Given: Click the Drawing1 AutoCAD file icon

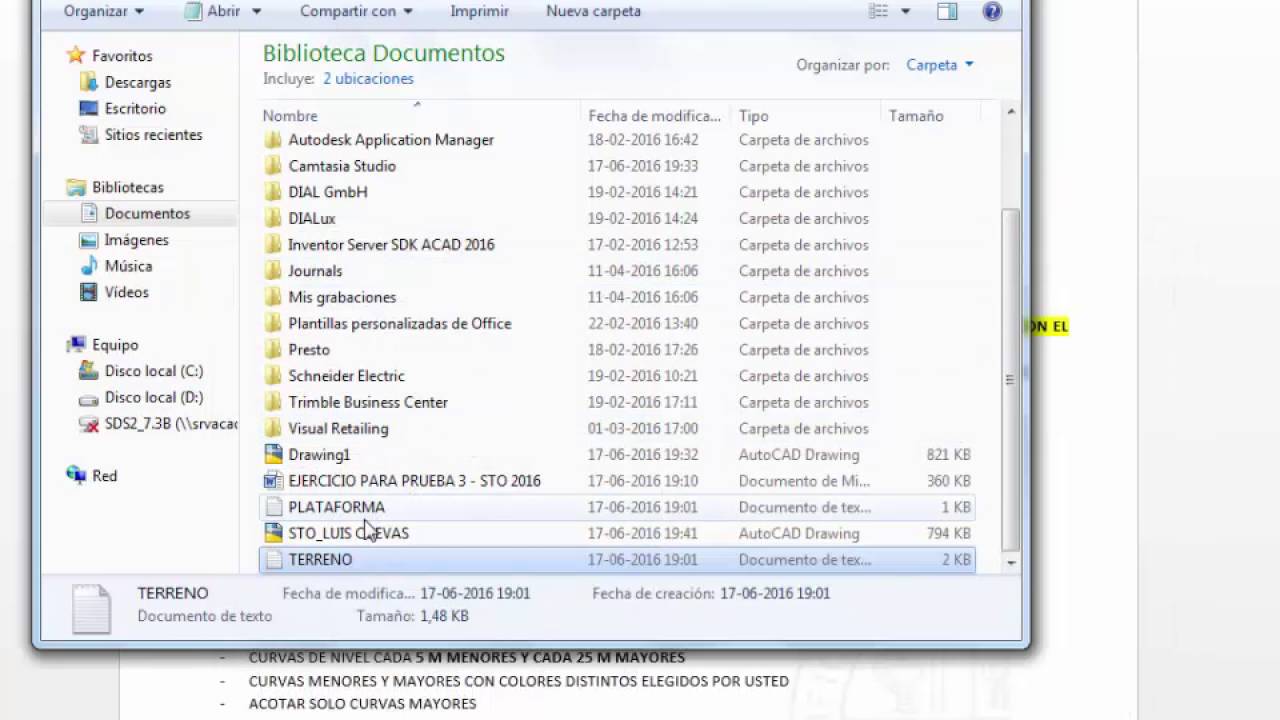Looking at the screenshot, I should tap(273, 454).
